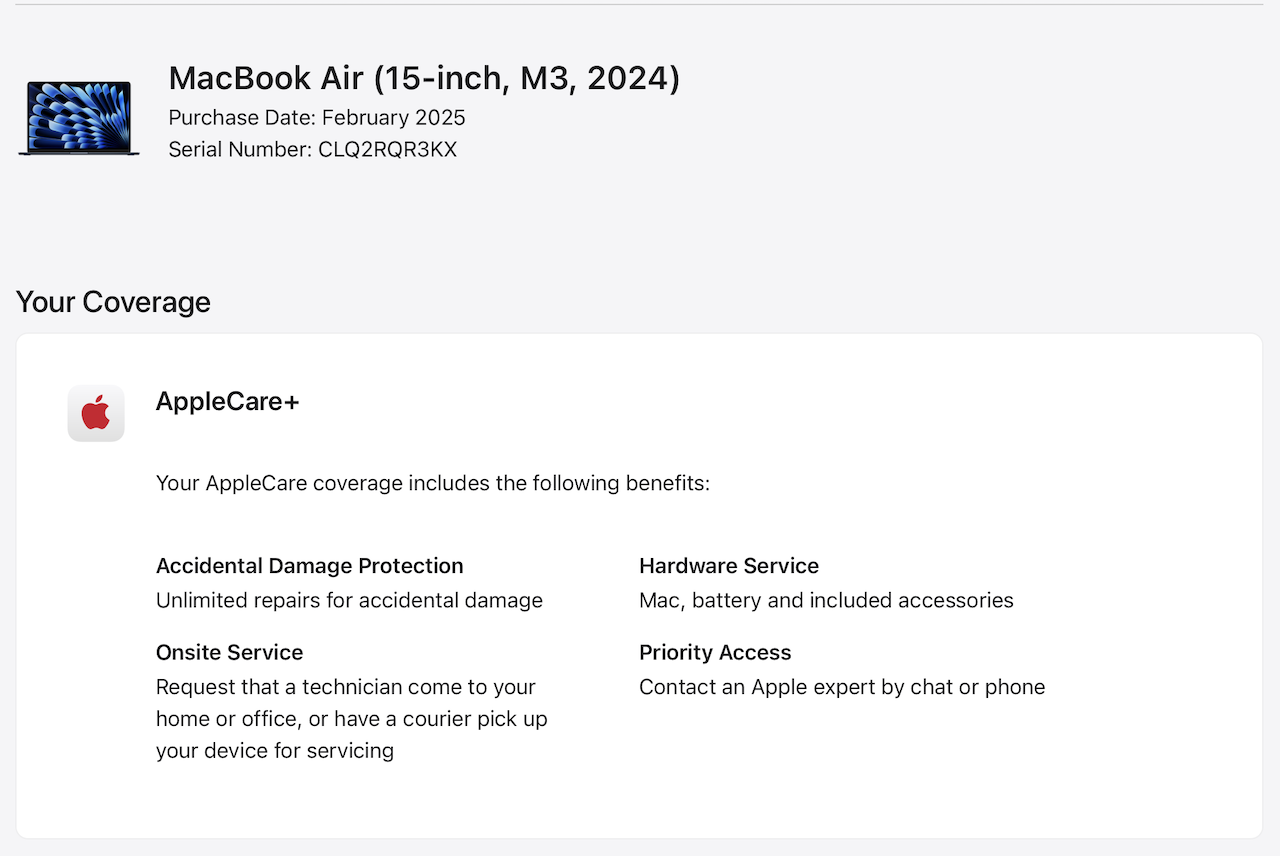Select the Onsite Service heading
Viewport: 1280px width, 856px height.
click(x=229, y=652)
